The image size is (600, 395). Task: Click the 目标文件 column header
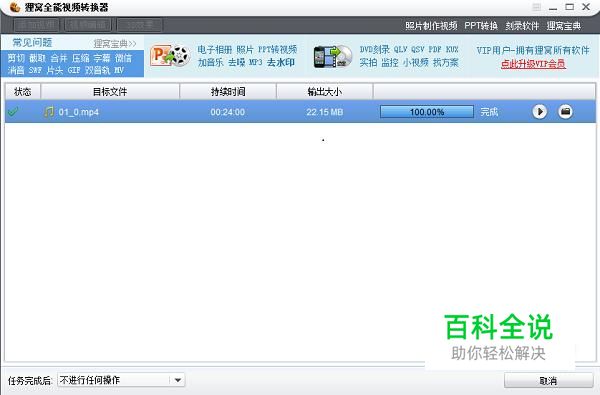point(110,92)
